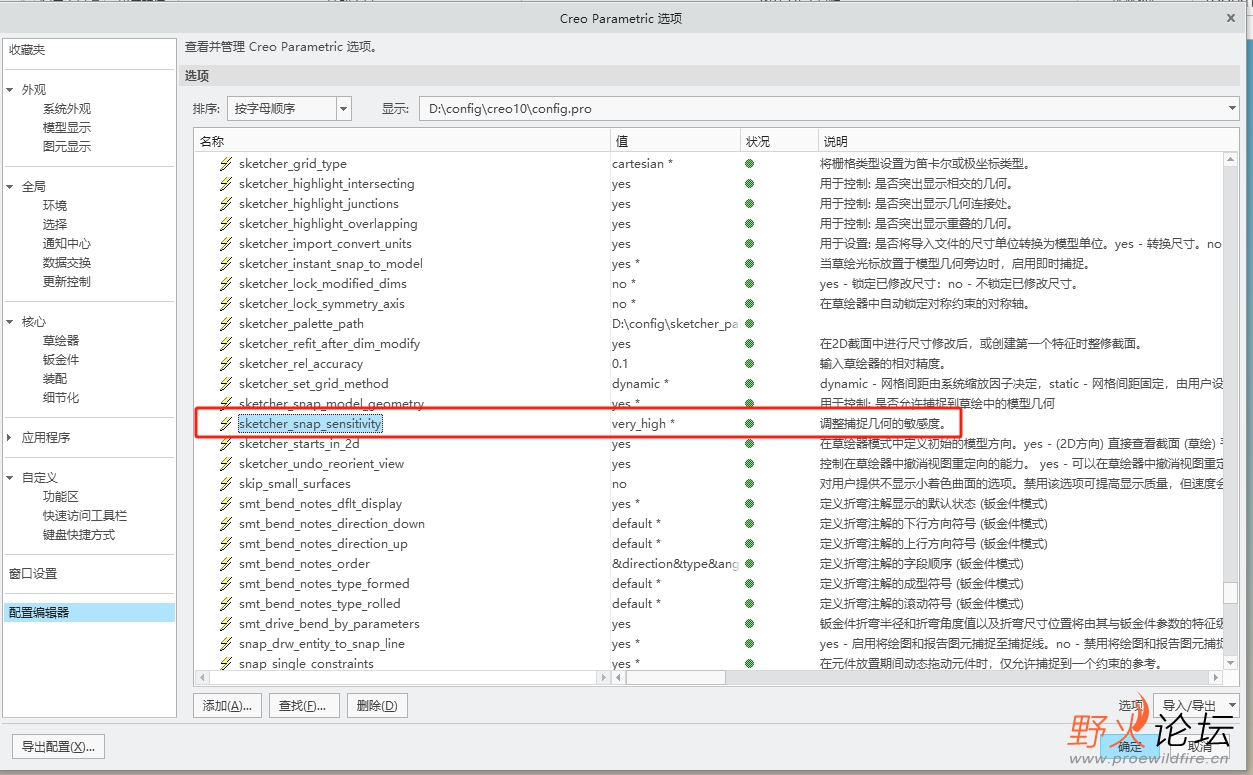Click lightning icon beside sketcher_instant_snap_to_model
The height and width of the screenshot is (775, 1253).
226,264
